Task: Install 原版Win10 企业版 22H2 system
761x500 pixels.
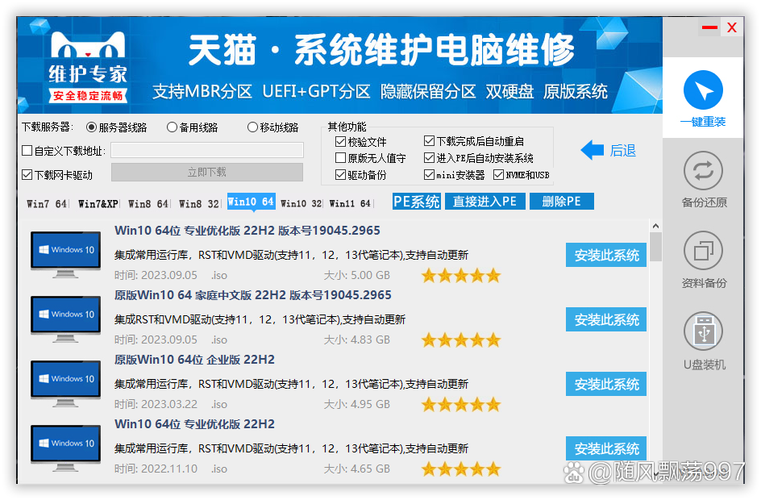Action: coord(606,384)
